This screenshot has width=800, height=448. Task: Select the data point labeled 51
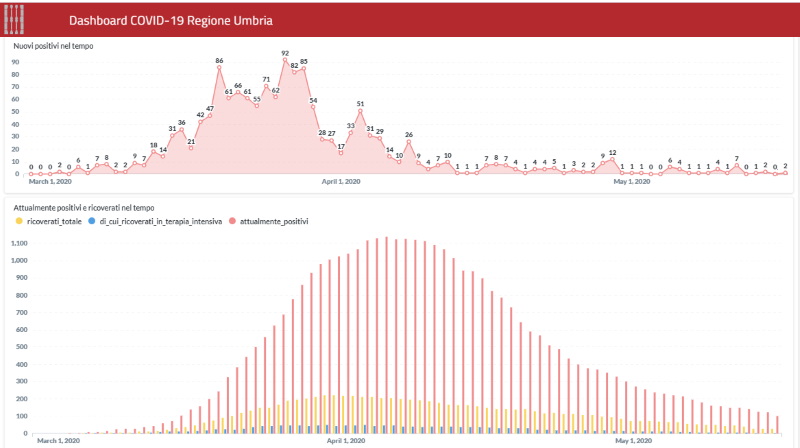pos(360,111)
